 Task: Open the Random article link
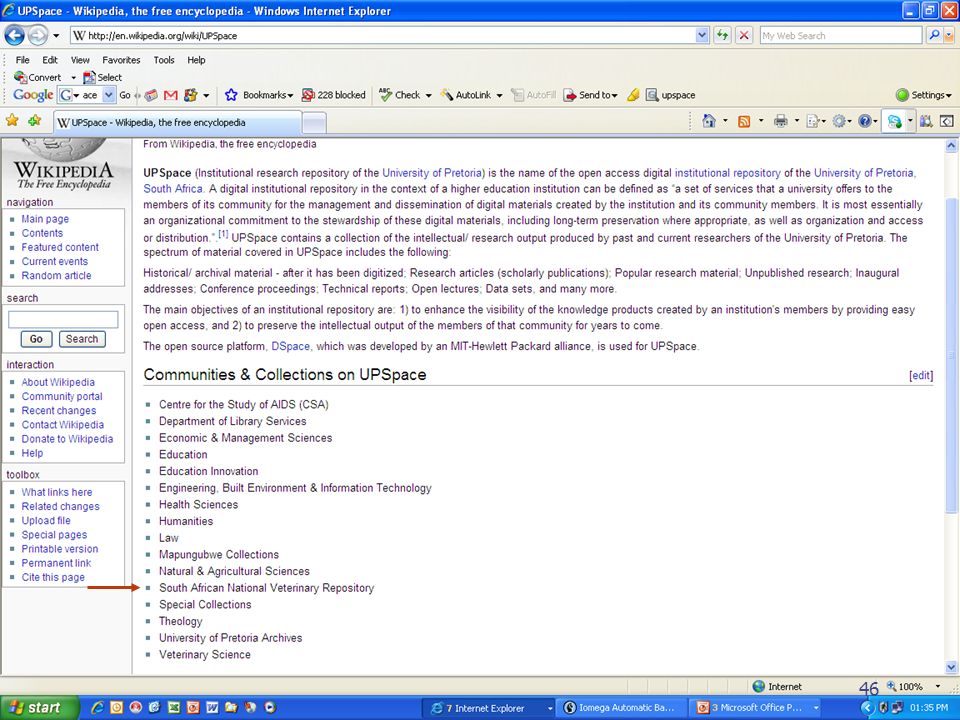pos(56,276)
